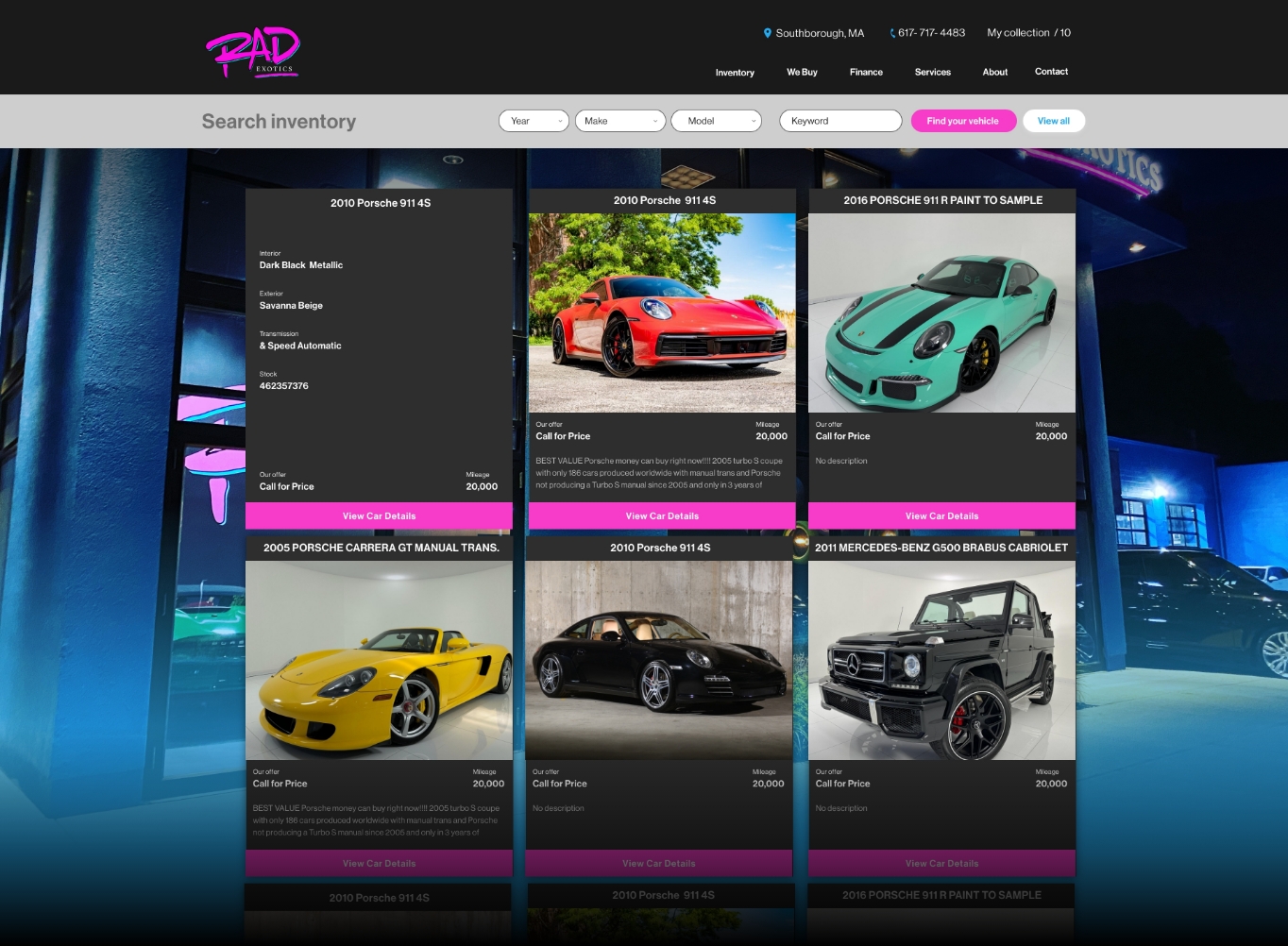Viewport: 1288px width, 946px height.
Task: Click the location pin icon by Southborough
Action: coord(768,33)
